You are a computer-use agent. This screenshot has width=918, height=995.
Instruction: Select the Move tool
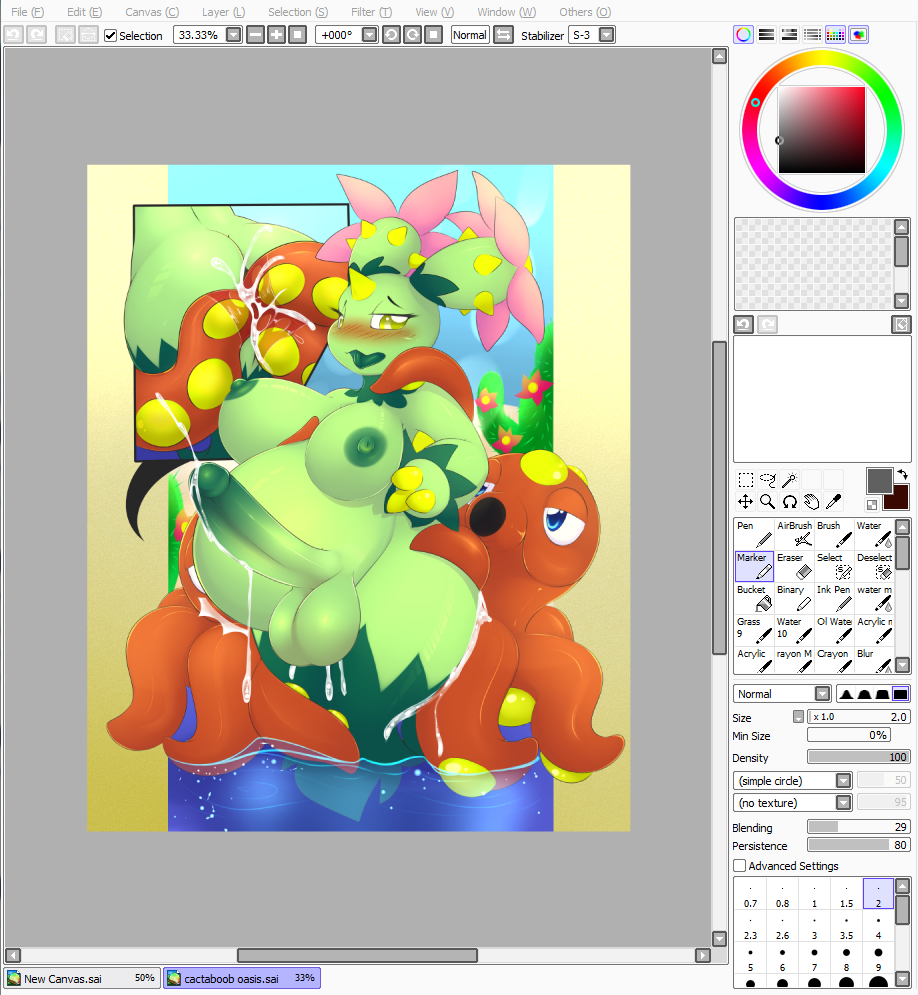pyautogui.click(x=745, y=502)
